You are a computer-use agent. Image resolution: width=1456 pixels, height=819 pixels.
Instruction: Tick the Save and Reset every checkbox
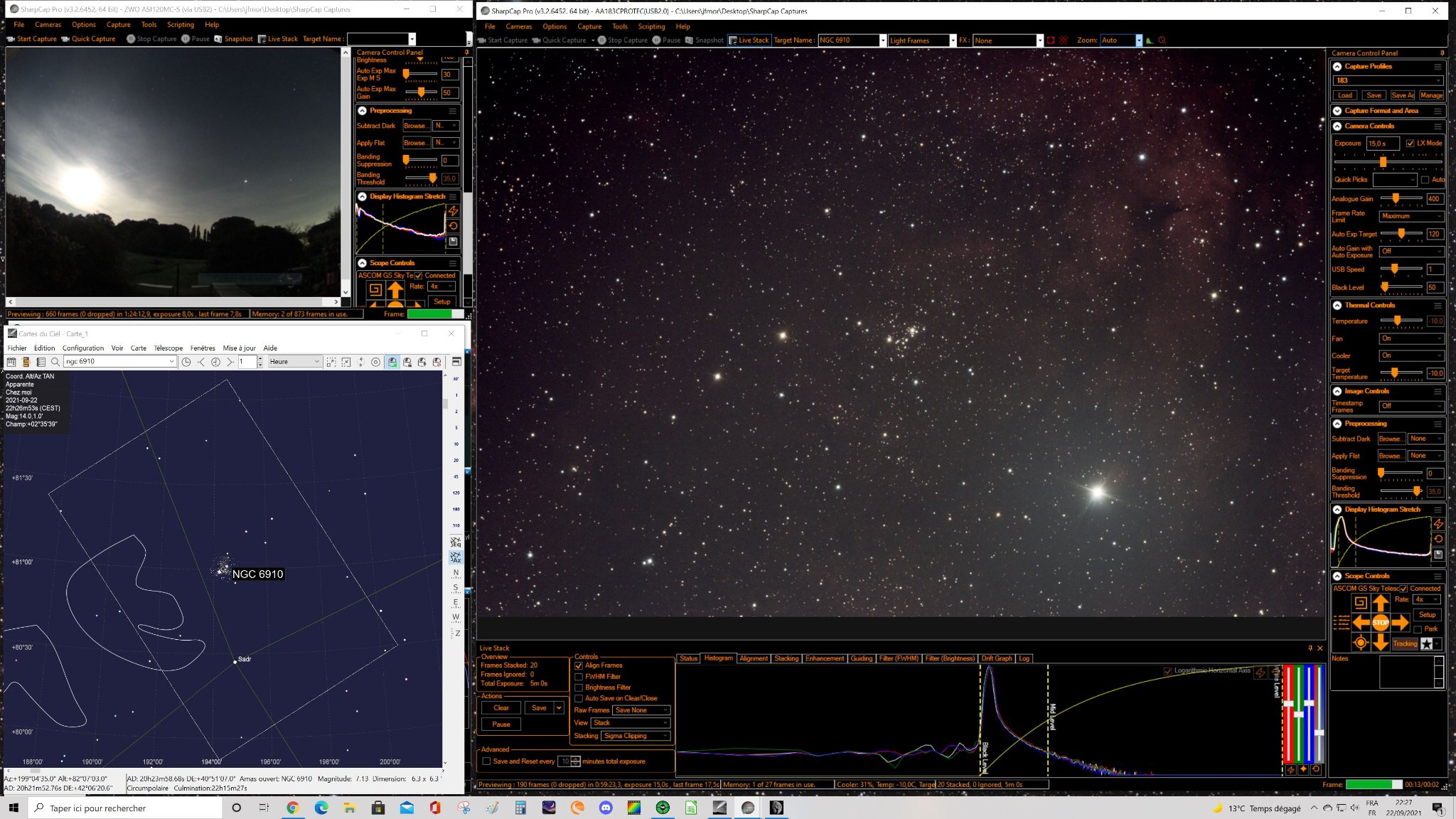(x=486, y=761)
